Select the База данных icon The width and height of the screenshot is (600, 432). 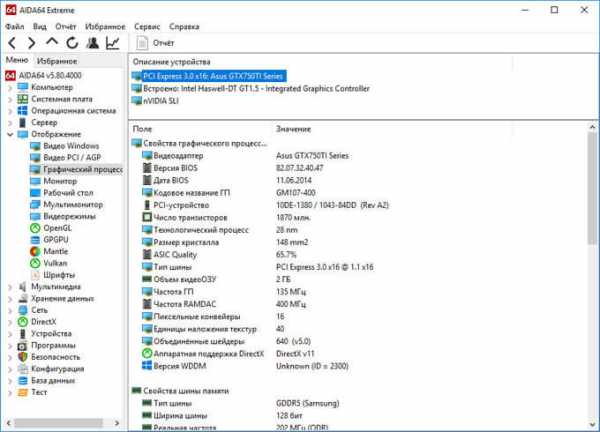pyautogui.click(x=23, y=381)
